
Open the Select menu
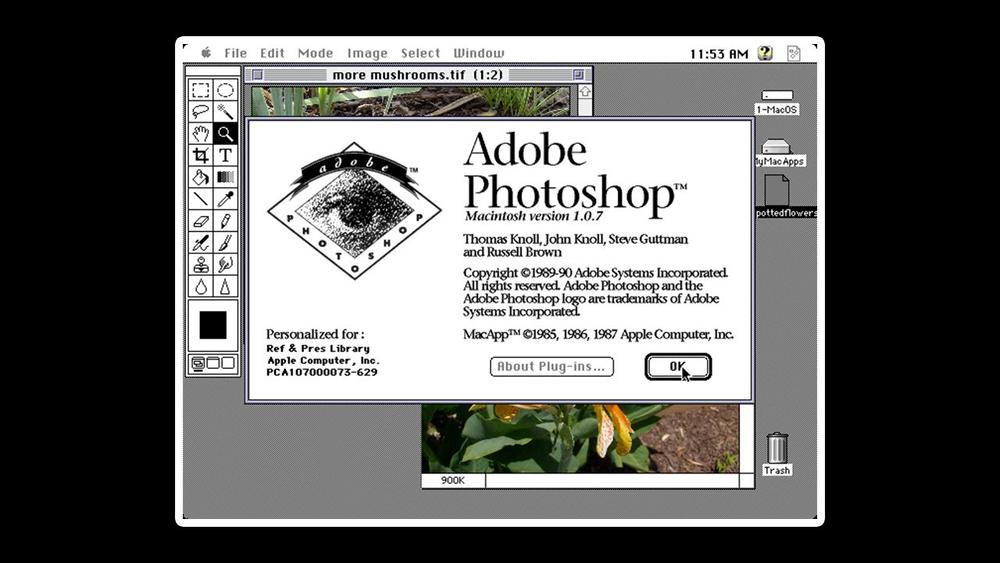coord(420,53)
